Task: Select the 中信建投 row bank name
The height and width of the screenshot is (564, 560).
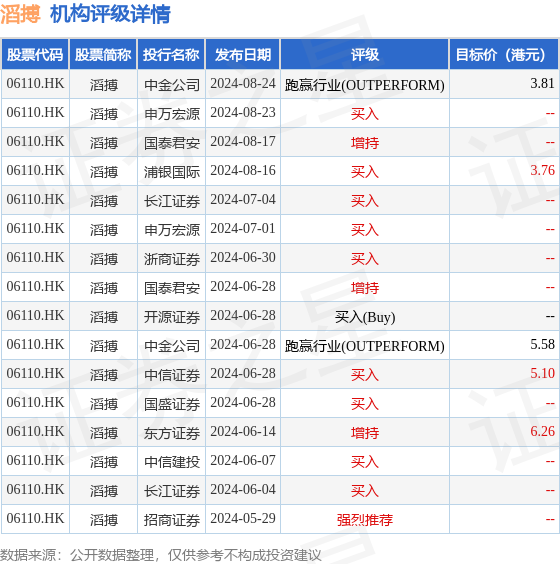Action: tap(172, 462)
